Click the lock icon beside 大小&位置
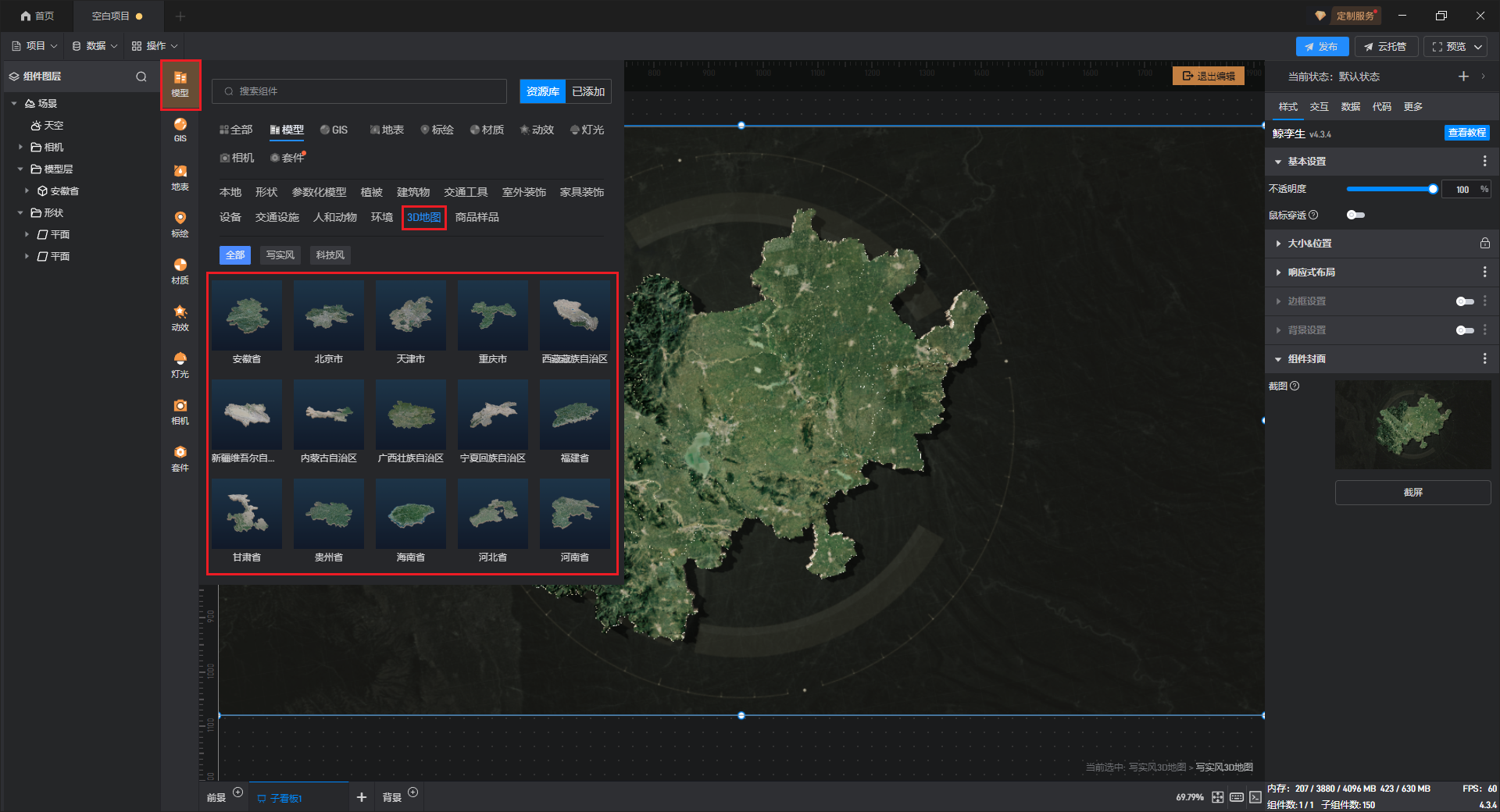Screen dimensions: 1500x812 pos(1484,244)
